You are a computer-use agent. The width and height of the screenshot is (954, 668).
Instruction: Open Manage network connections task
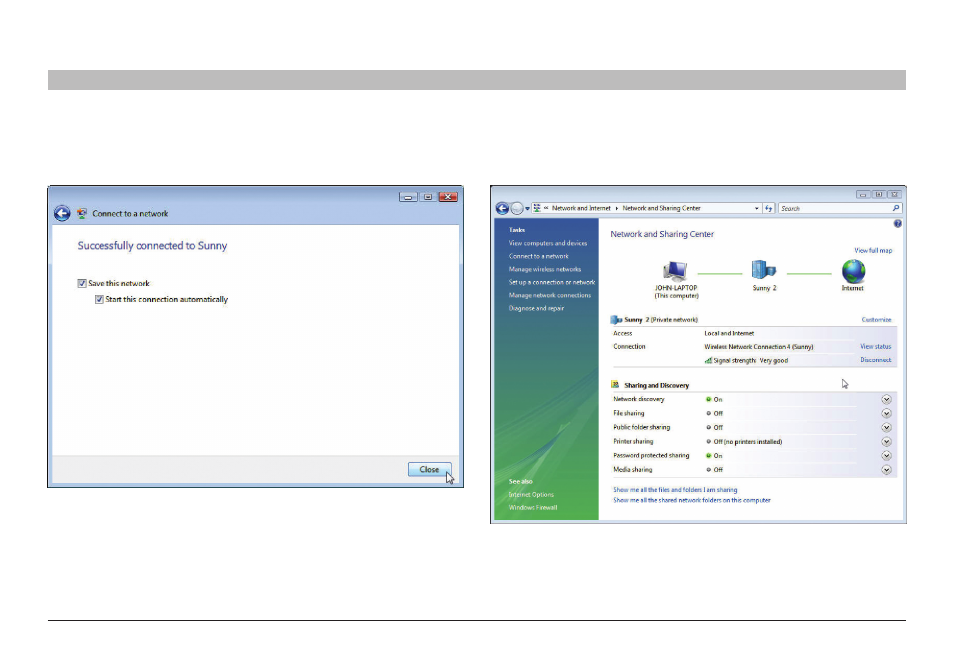(549, 295)
